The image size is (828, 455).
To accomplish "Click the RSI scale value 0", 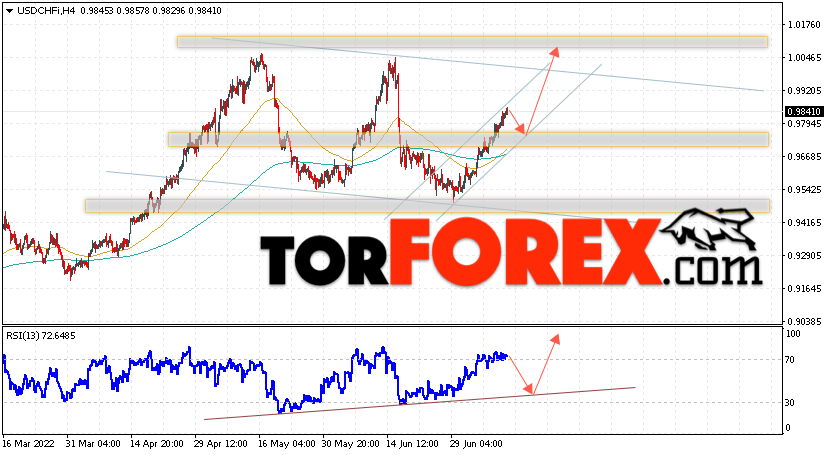I will (x=788, y=428).
